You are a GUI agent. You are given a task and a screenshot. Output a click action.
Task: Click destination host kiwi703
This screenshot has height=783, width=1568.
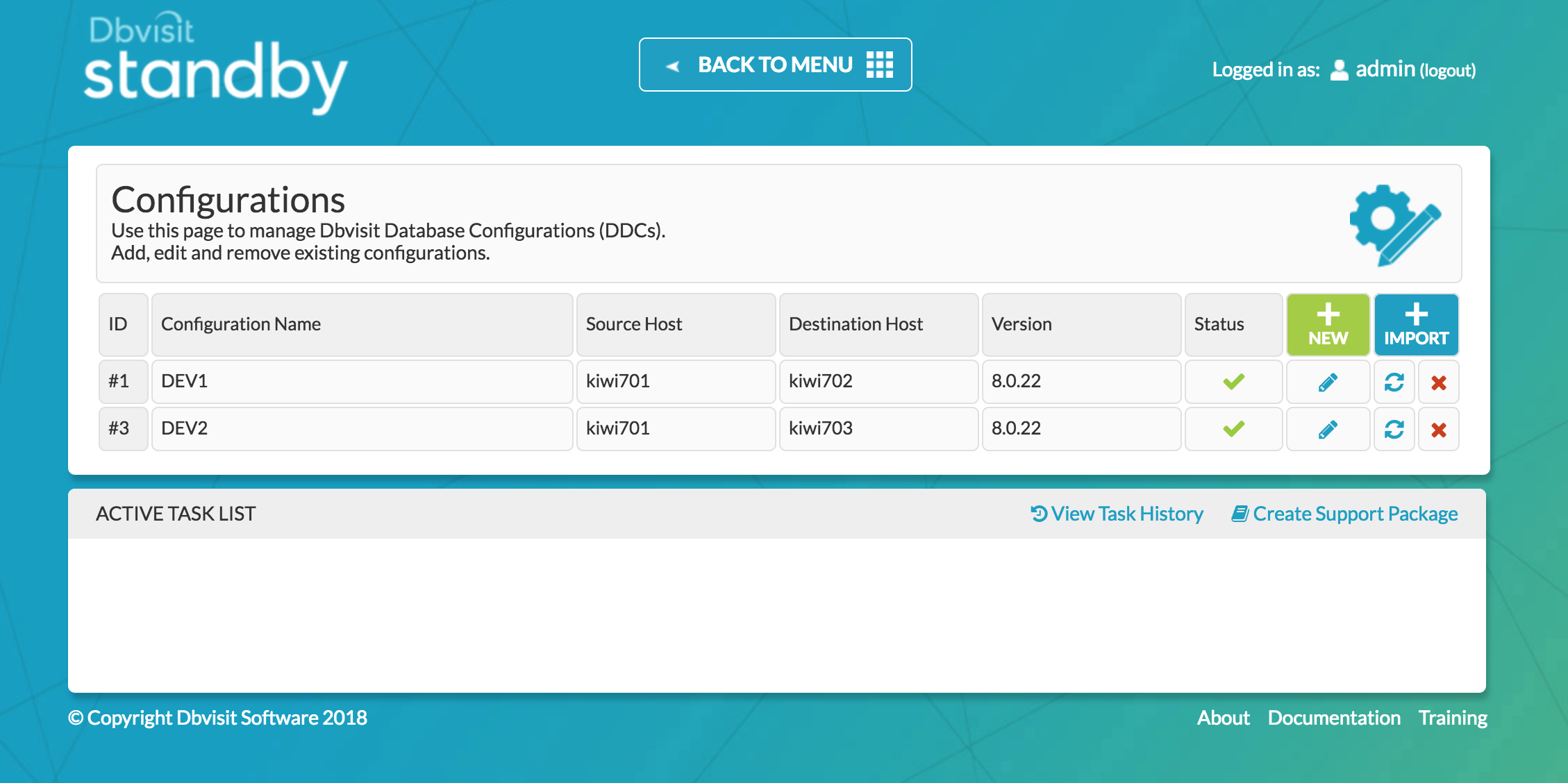point(878,428)
